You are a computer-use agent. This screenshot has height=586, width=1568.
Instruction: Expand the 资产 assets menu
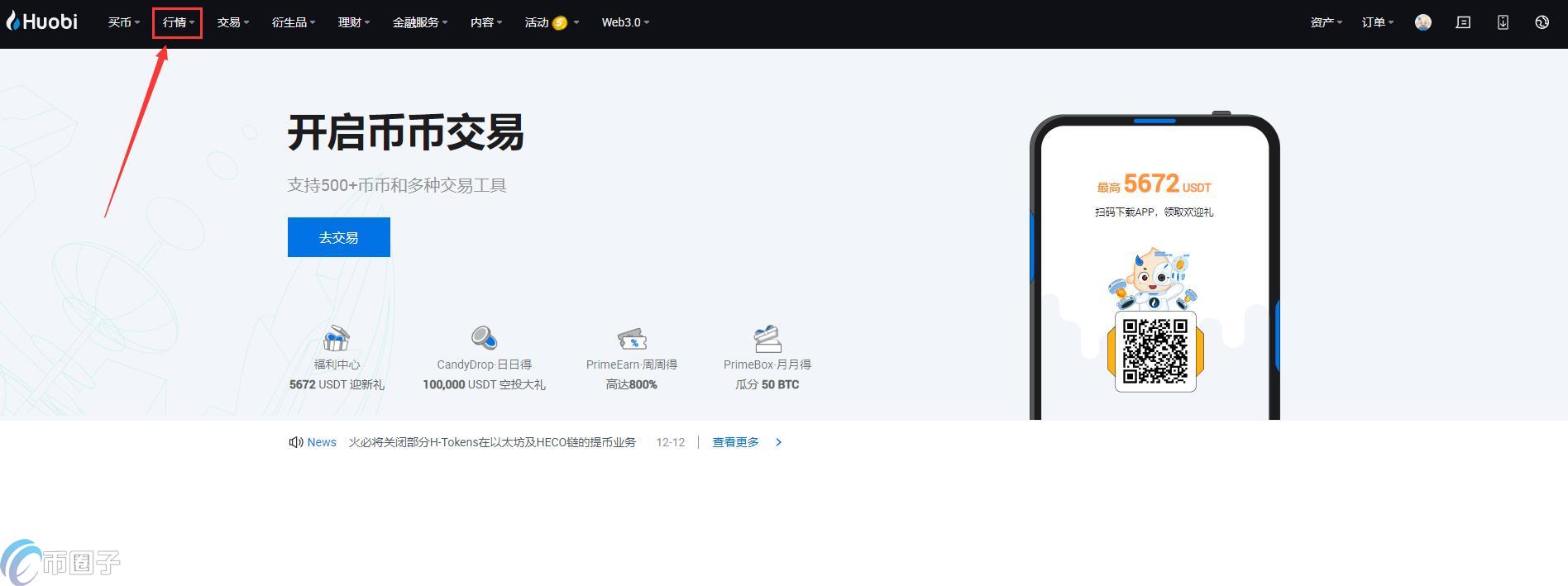1327,22
